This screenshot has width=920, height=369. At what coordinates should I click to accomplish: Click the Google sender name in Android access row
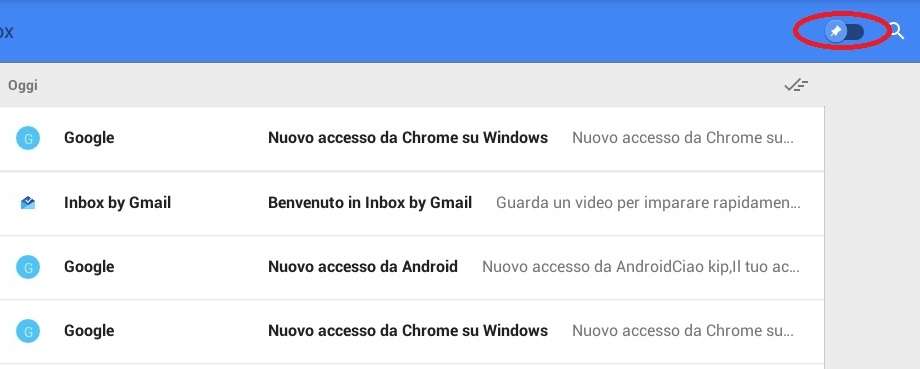point(89,267)
